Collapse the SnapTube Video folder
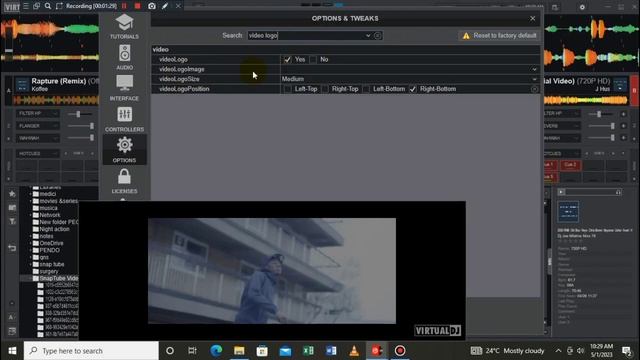Image resolution: width=640 pixels, height=360 pixels. [x=31, y=278]
